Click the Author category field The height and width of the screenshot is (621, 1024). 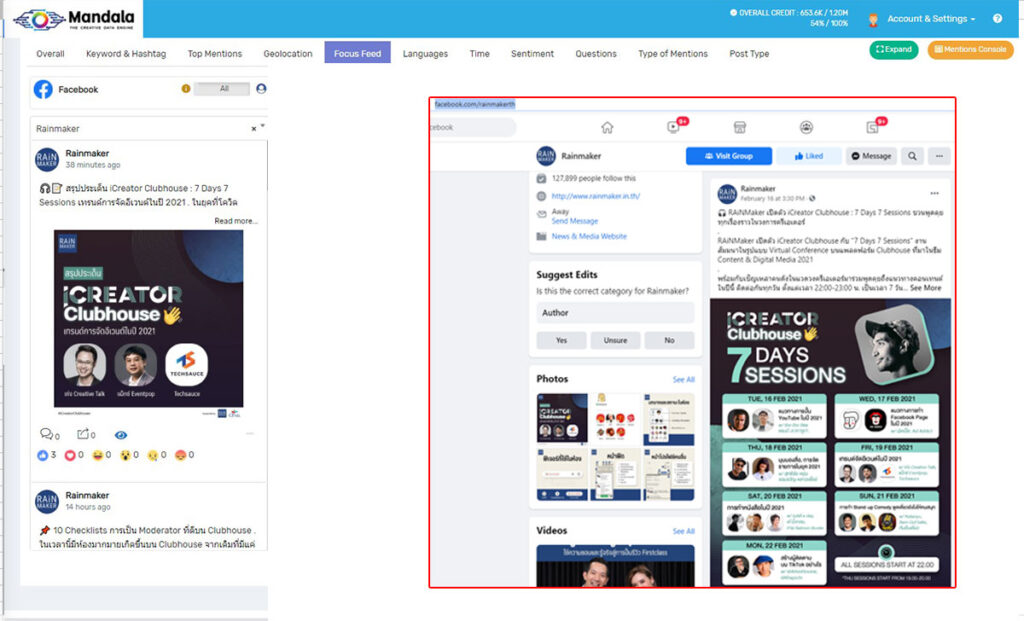click(615, 313)
